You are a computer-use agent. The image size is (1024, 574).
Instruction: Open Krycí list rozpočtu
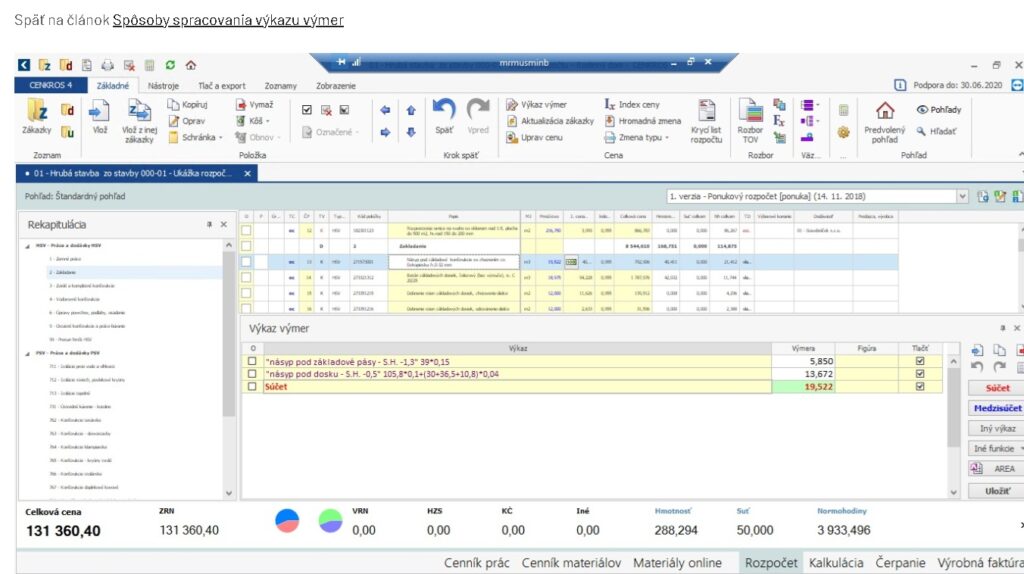(706, 121)
